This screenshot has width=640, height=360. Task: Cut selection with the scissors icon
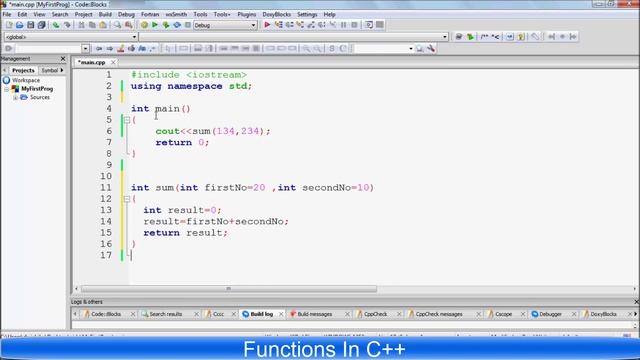pyautogui.click(x=81, y=25)
